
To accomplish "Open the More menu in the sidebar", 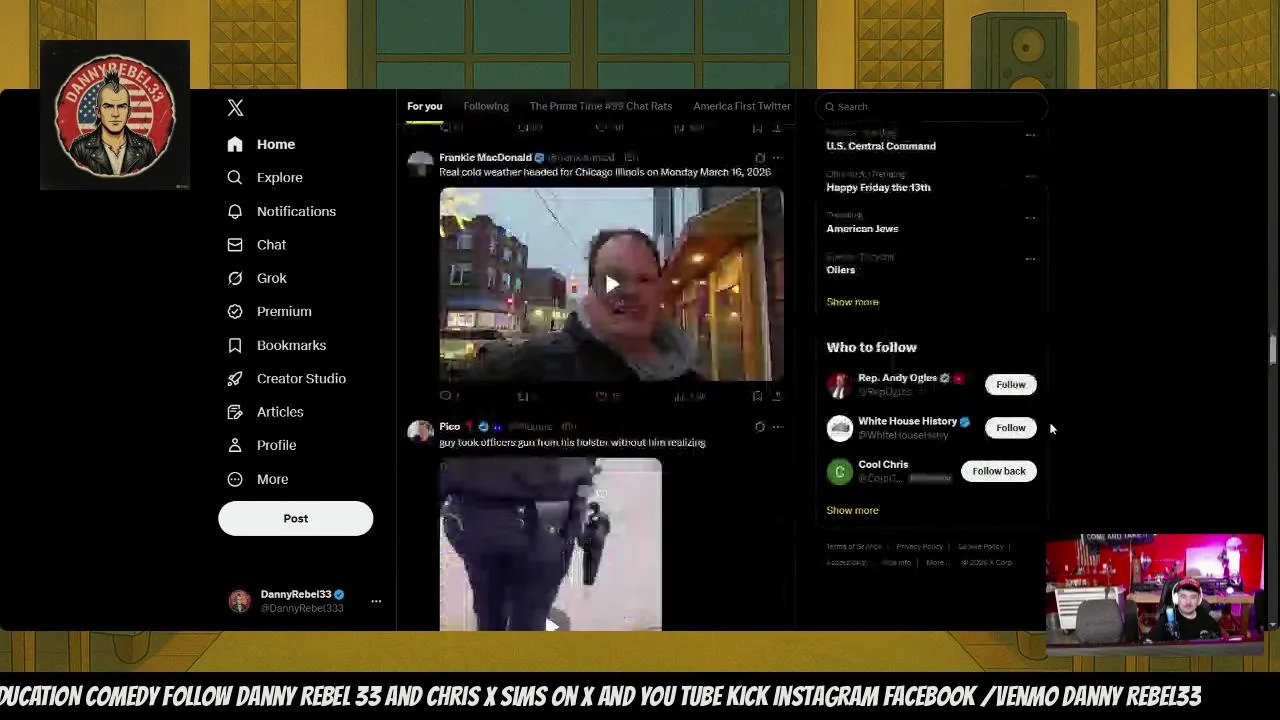I will pos(258,479).
